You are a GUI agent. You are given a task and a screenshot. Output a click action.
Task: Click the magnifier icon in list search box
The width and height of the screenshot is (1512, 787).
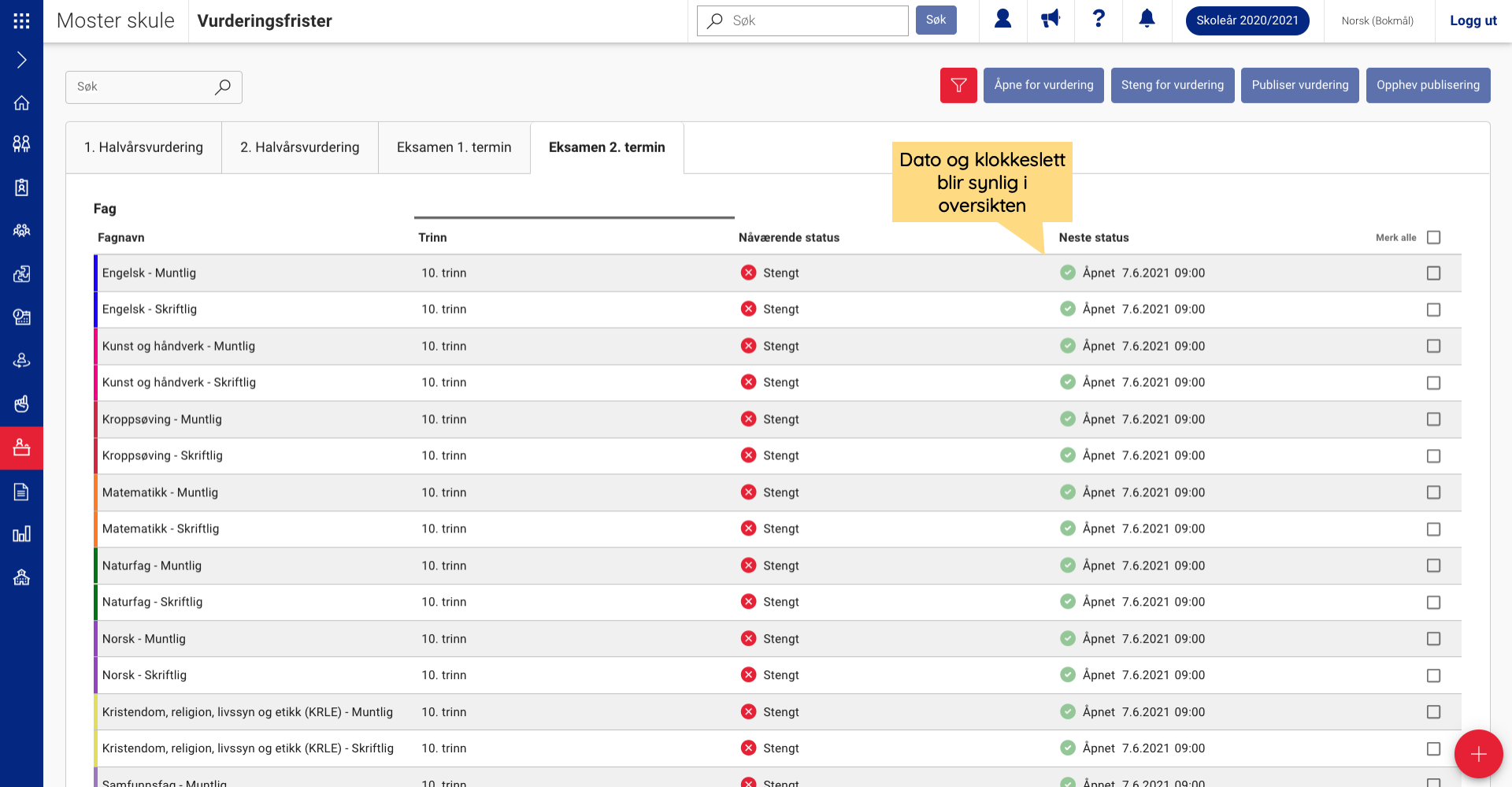(x=223, y=87)
